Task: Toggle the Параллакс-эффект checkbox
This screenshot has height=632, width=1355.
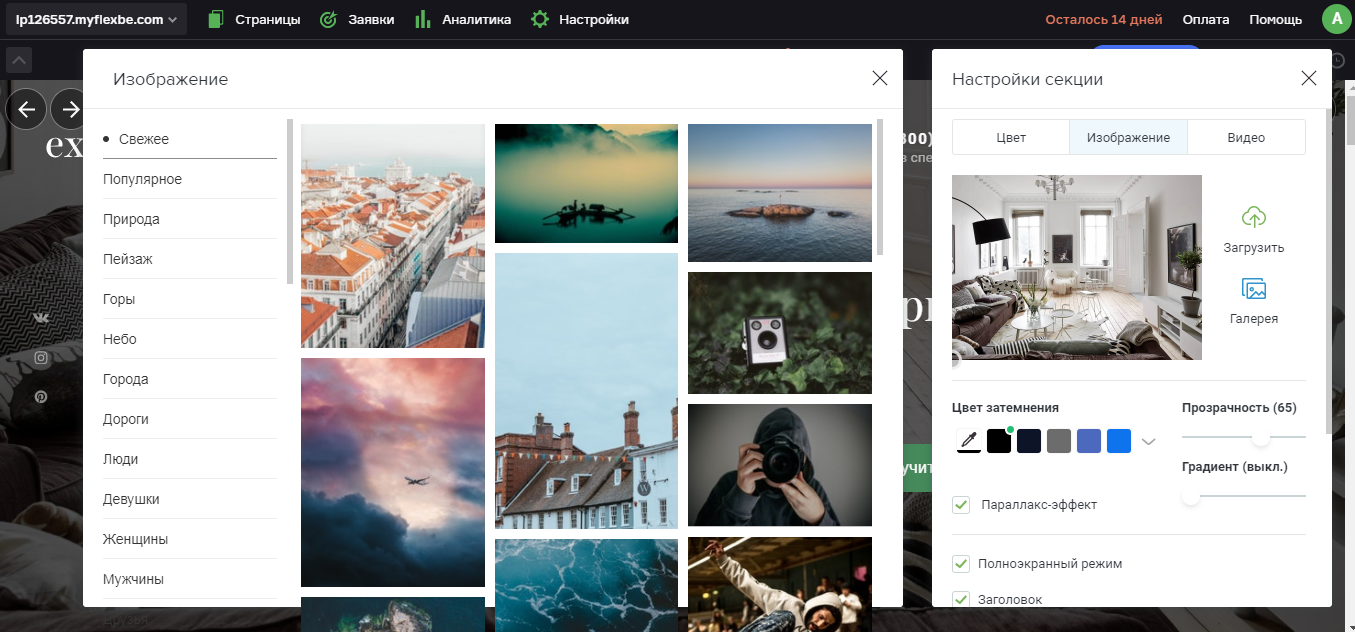Action: coord(961,504)
